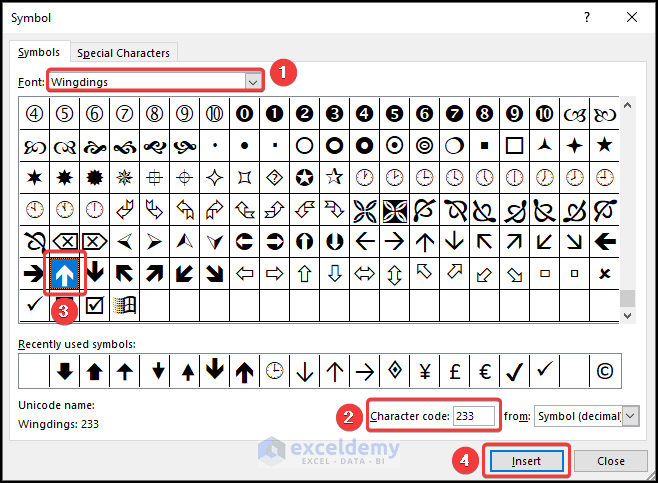Select the black five-pointed star symbol

[604, 145]
